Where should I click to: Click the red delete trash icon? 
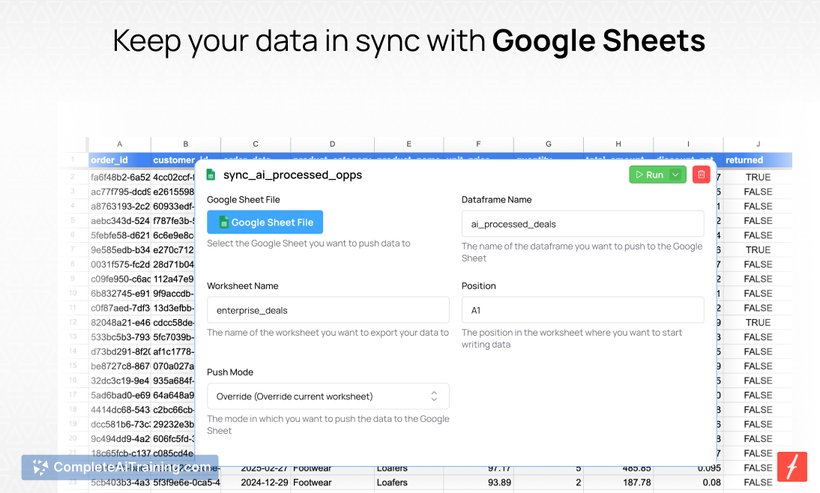701,175
